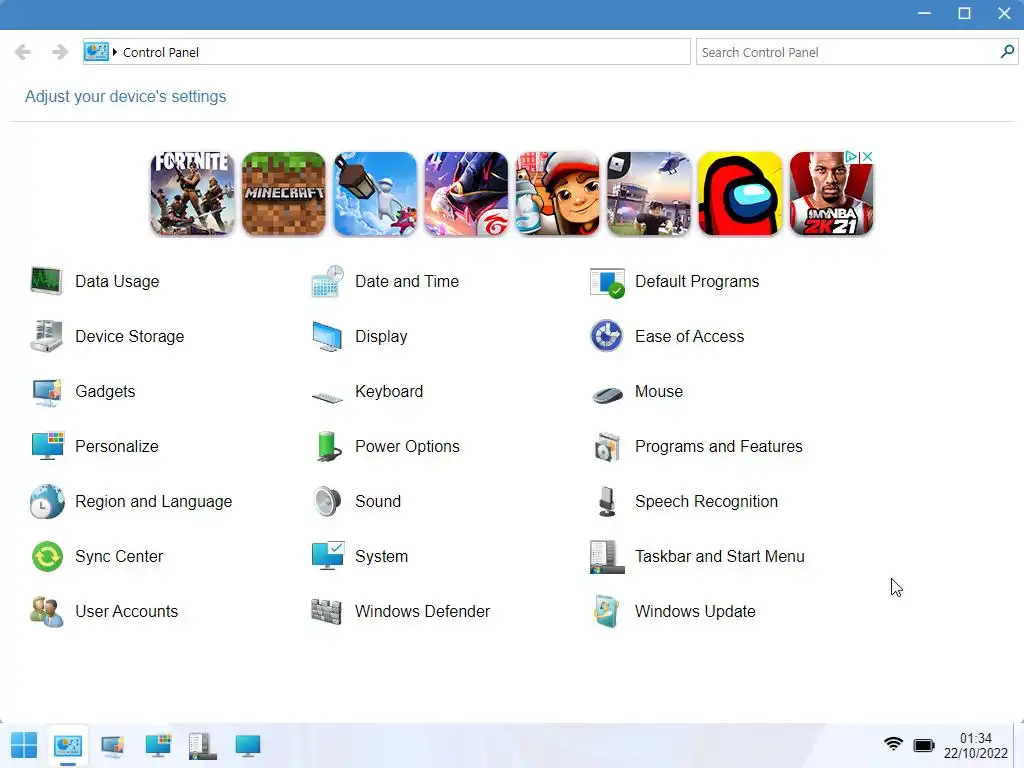1024x768 pixels.
Task: Click the Speech Recognition label
Action: (x=707, y=502)
